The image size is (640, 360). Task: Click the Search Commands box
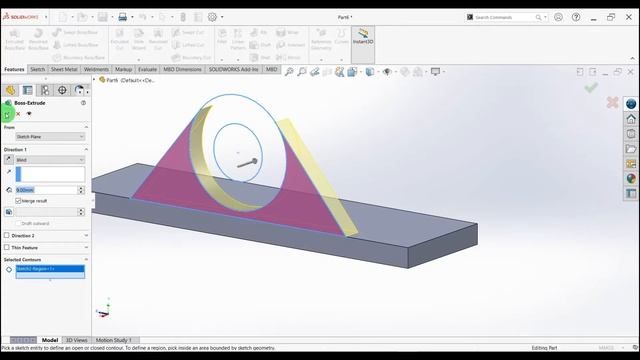pyautogui.click(x=506, y=17)
